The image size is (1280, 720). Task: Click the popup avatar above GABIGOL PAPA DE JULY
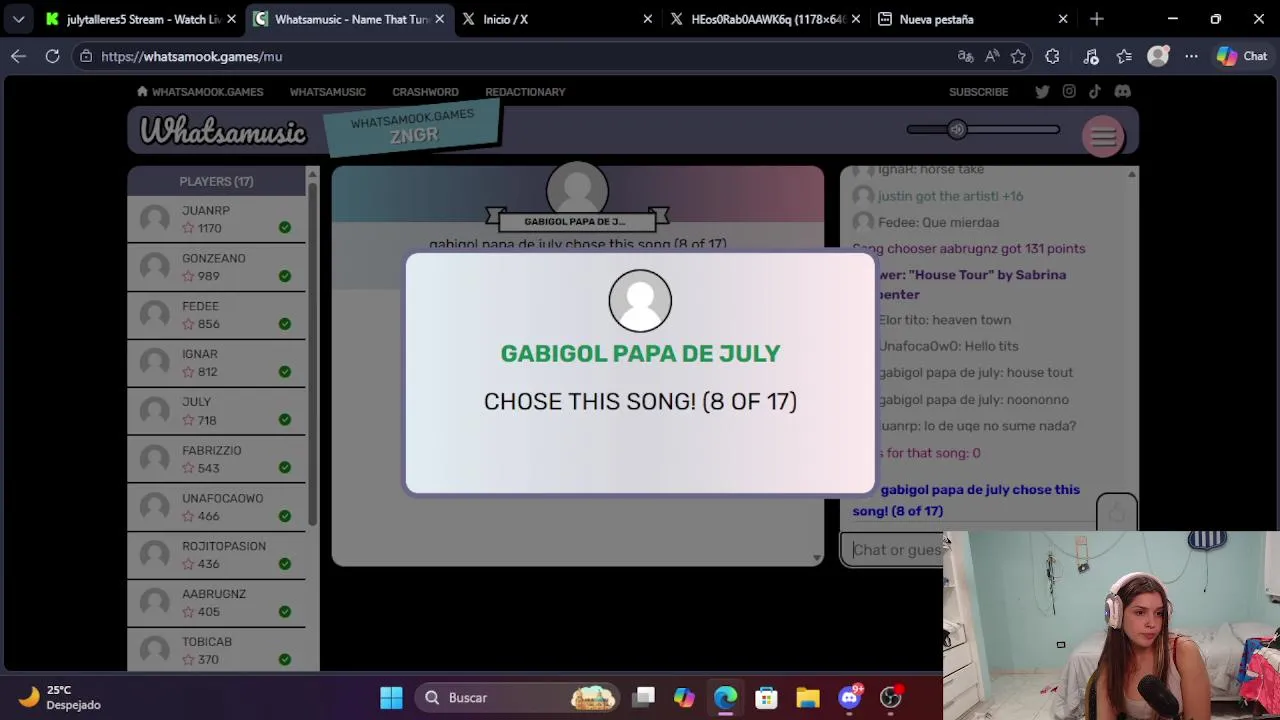[x=640, y=300]
